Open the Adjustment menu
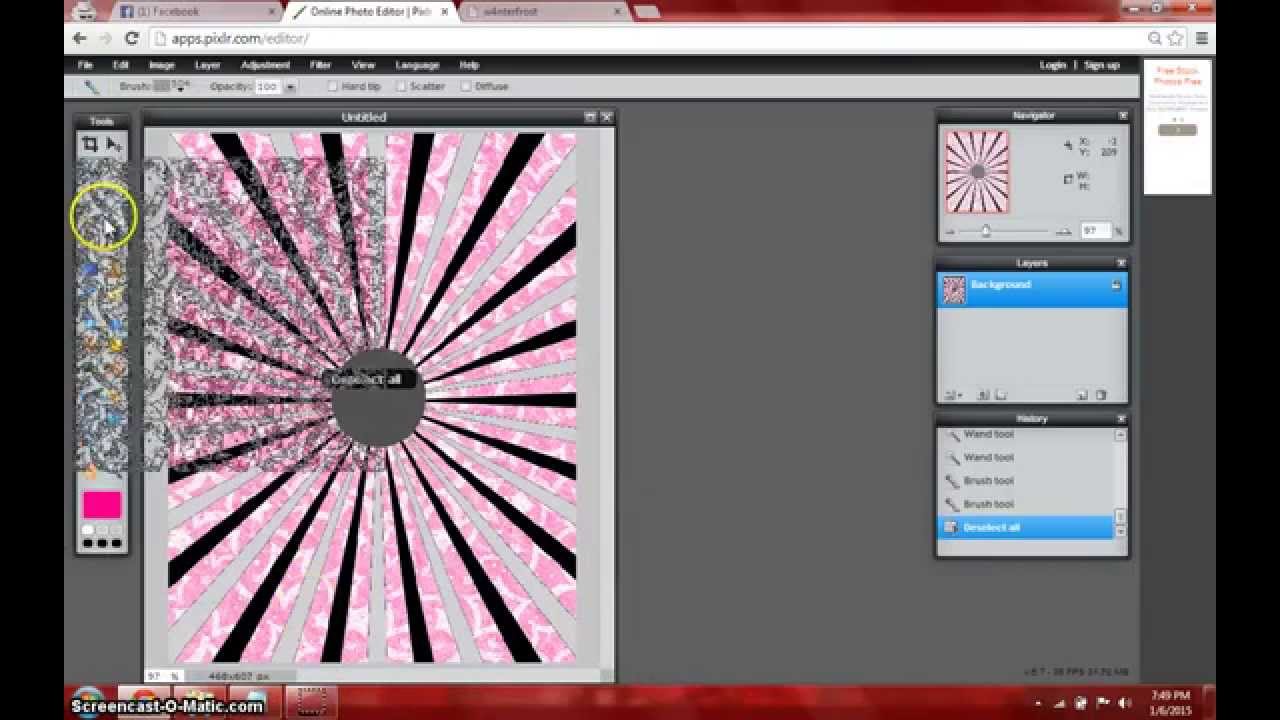 (265, 65)
